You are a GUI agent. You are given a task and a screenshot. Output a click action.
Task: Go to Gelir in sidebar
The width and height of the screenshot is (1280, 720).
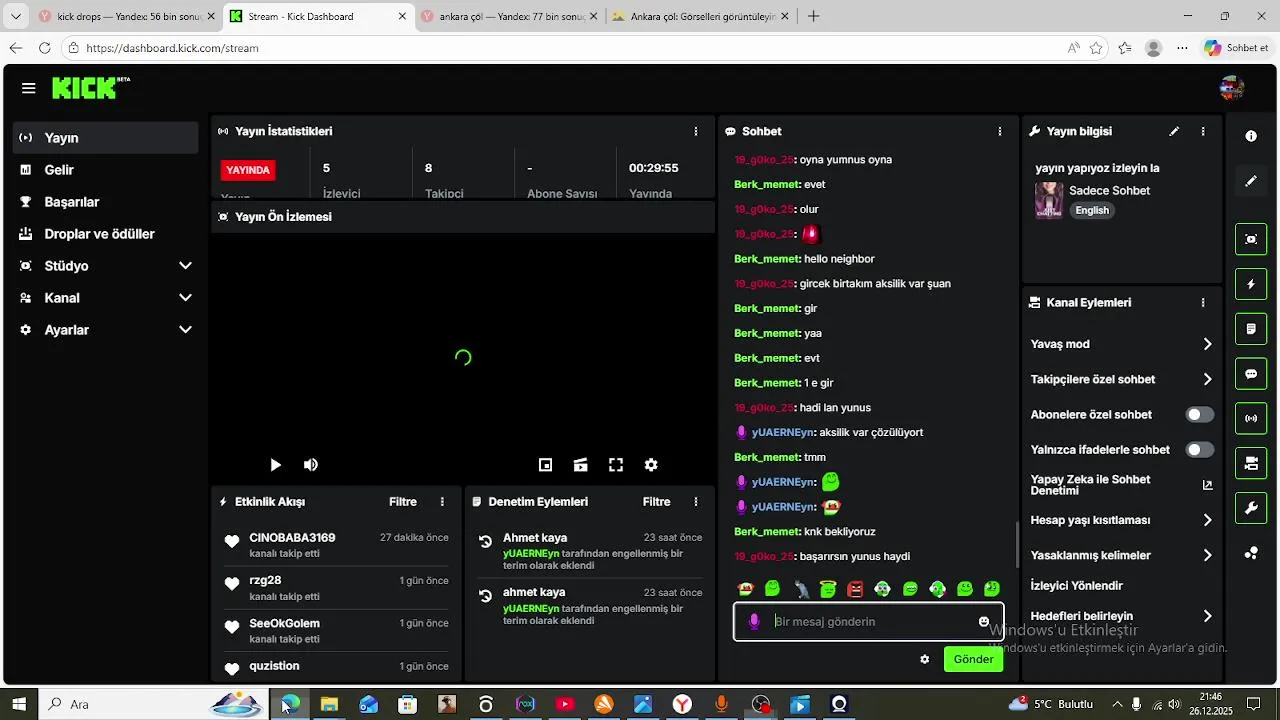click(x=106, y=170)
